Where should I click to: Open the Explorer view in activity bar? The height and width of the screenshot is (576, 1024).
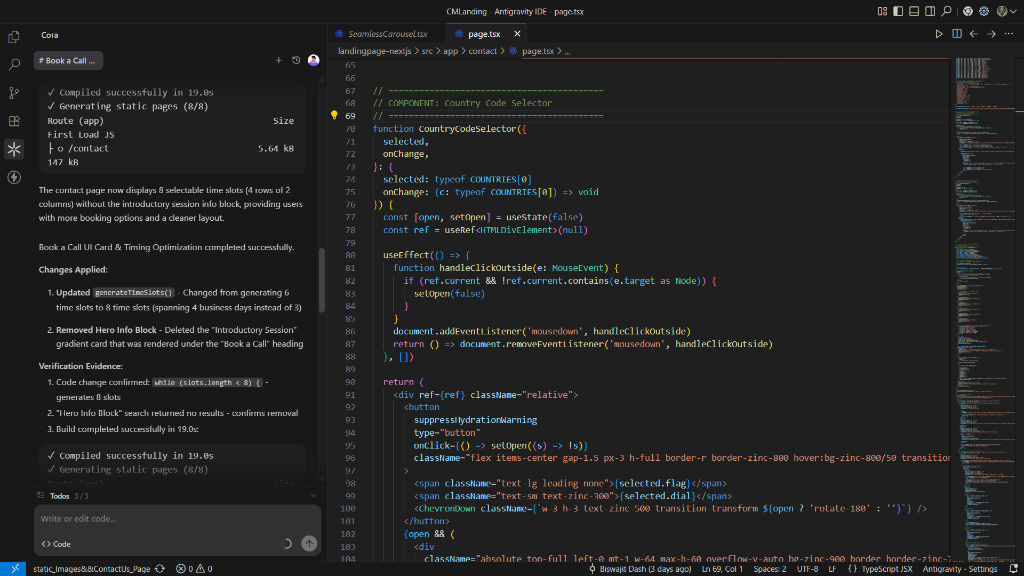14,37
